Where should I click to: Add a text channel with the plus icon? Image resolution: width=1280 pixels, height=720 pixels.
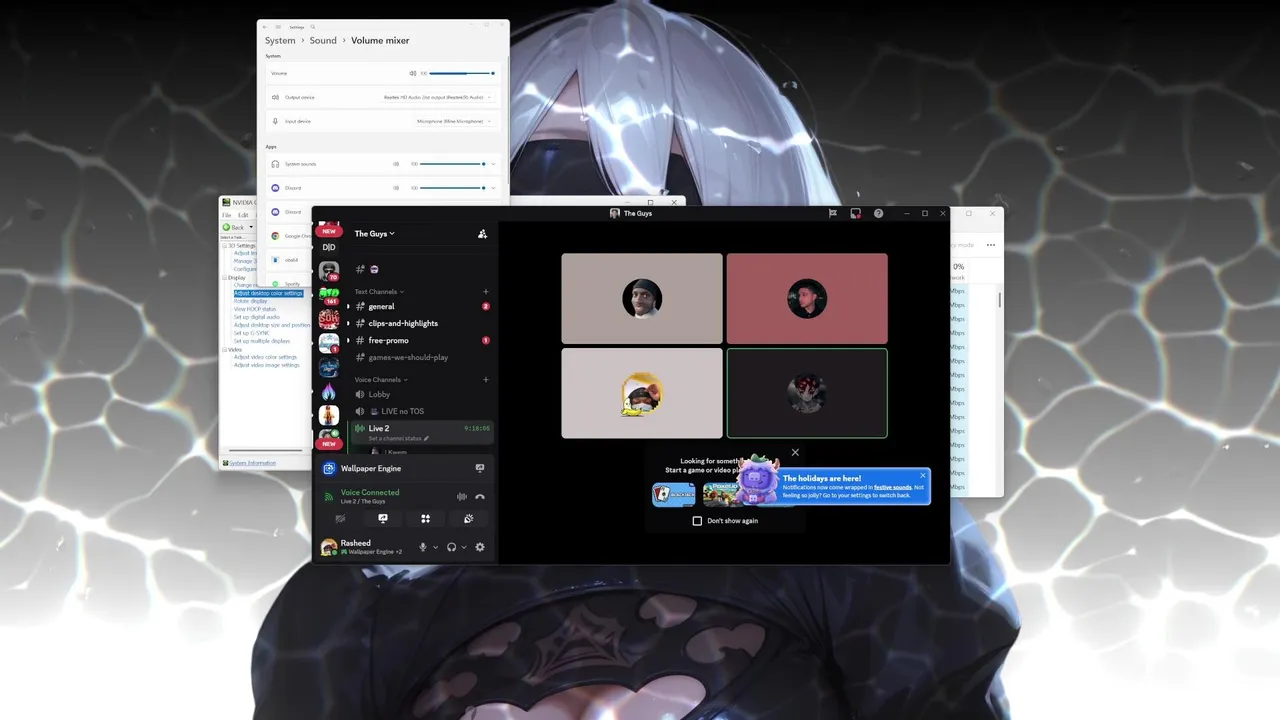[x=486, y=292]
